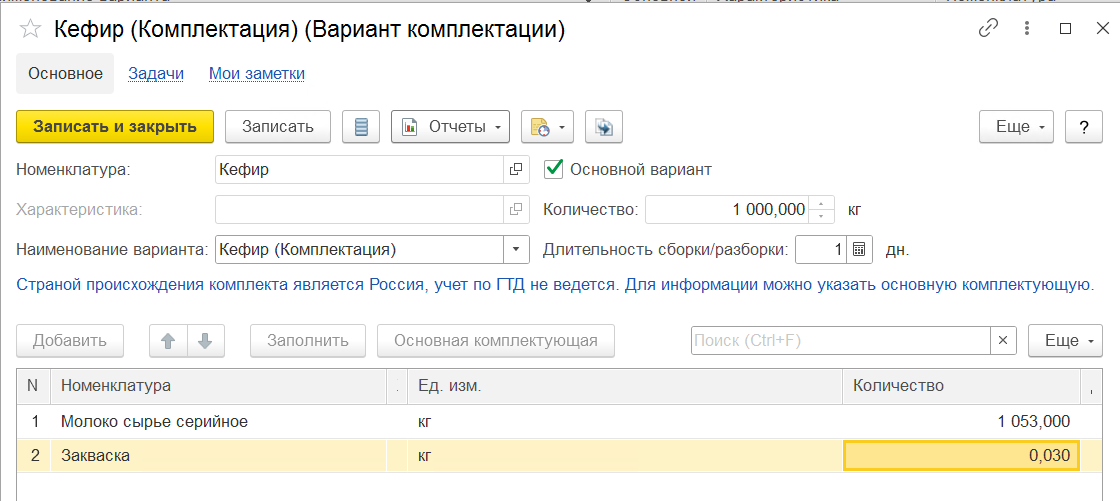Image resolution: width=1120 pixels, height=501 pixels.
Task: Click the Характеристика open icon
Action: [x=516, y=209]
